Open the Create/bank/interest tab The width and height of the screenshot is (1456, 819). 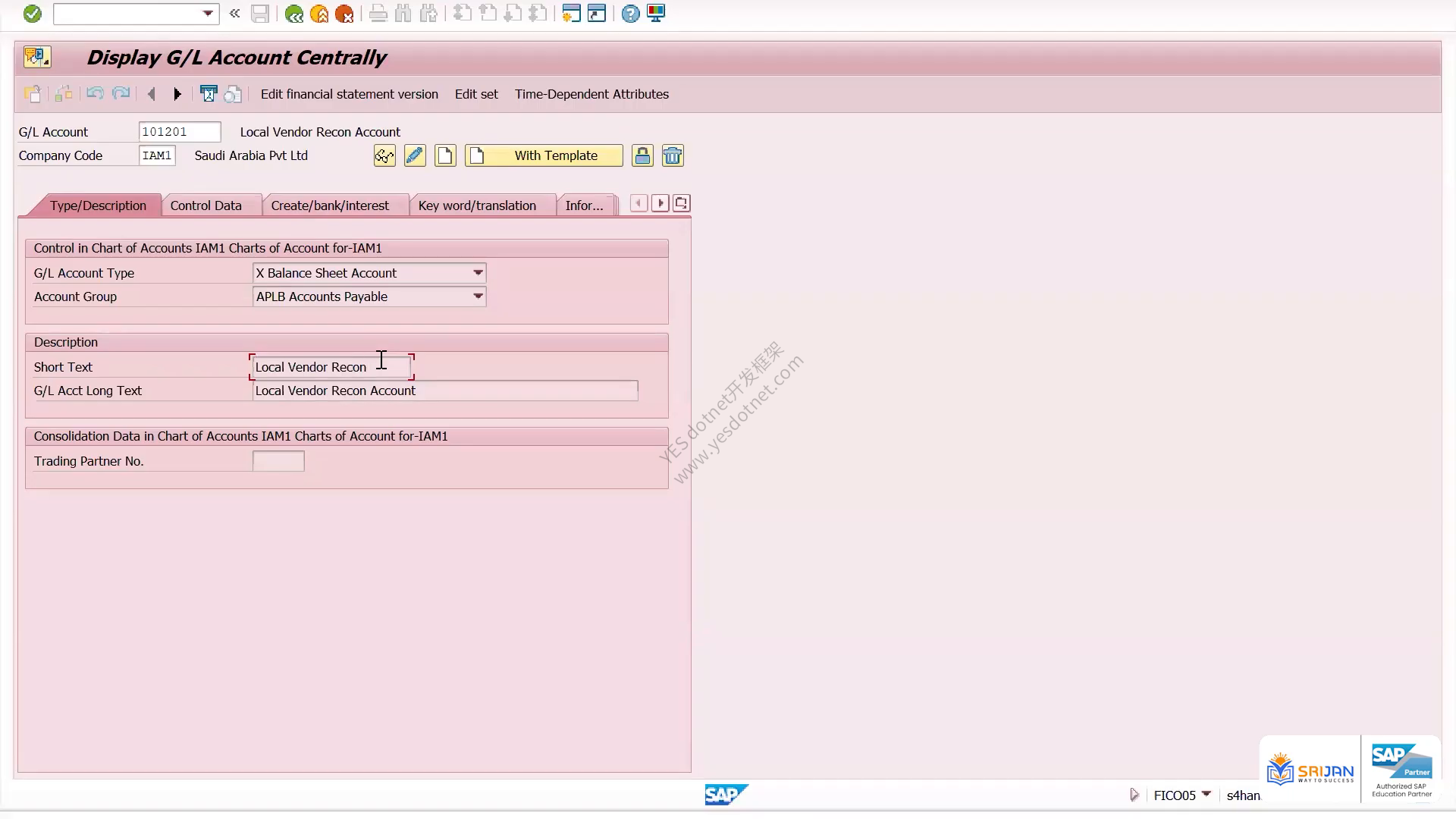(330, 206)
